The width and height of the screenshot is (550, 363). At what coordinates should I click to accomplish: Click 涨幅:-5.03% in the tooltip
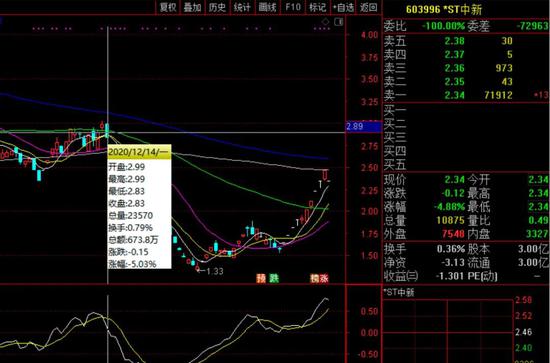132,264
